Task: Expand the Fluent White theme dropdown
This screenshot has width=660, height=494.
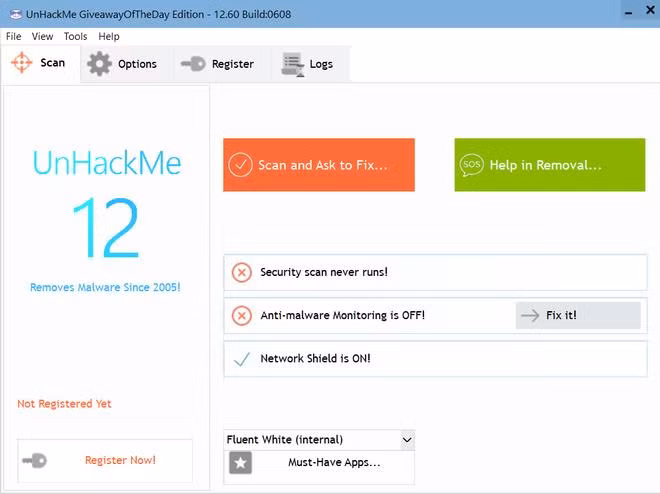Action: 406,439
